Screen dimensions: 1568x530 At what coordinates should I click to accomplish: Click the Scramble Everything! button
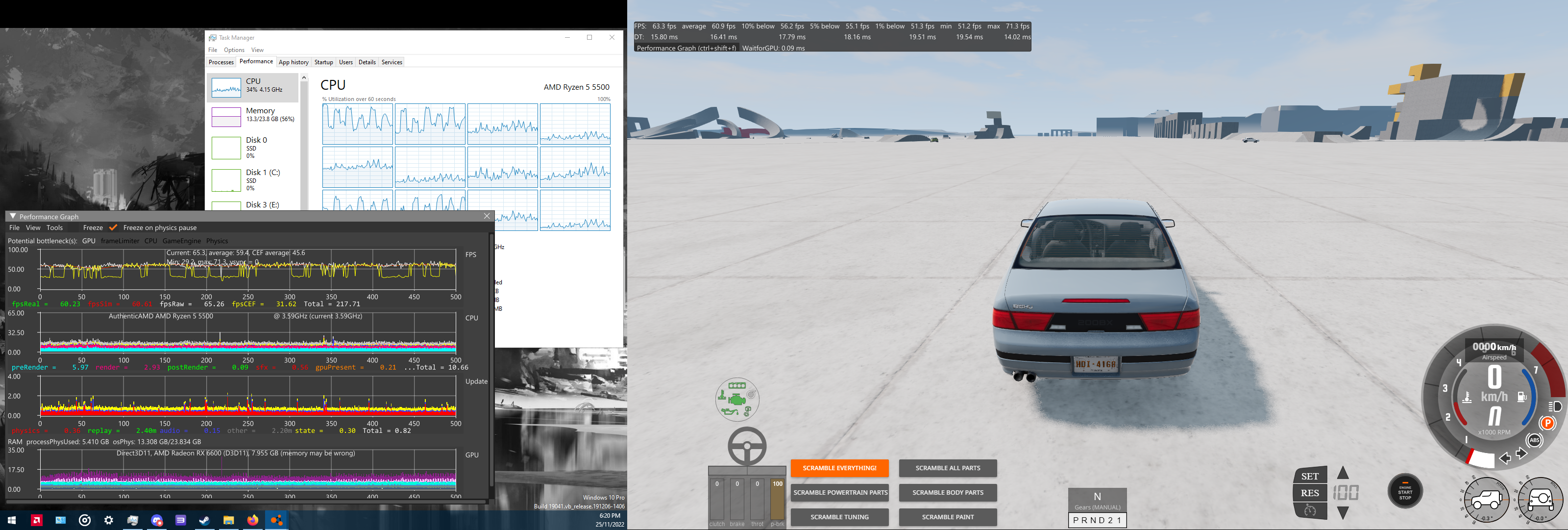pos(839,468)
